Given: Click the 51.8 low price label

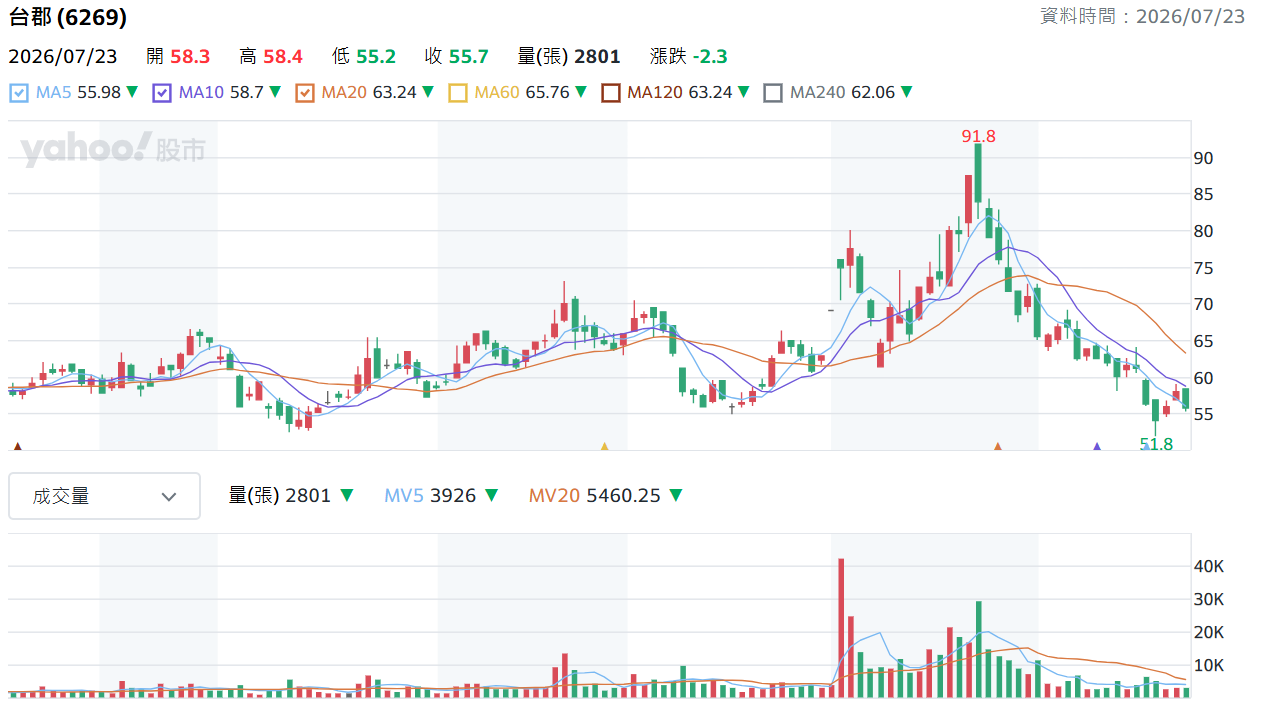Looking at the screenshot, I should [x=1156, y=444].
